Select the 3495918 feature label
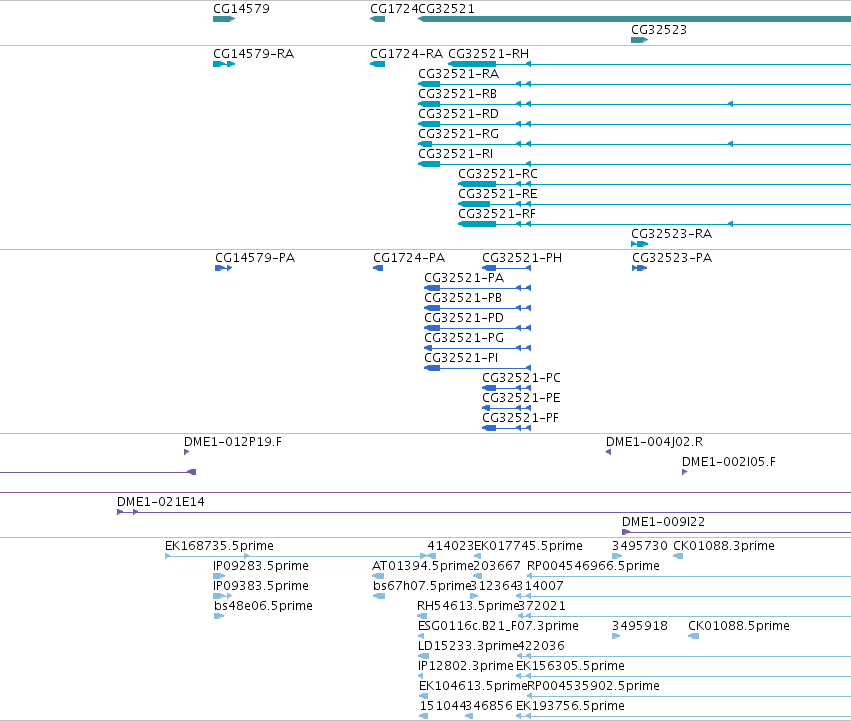Screen dimensions: 851x721 point(640,626)
